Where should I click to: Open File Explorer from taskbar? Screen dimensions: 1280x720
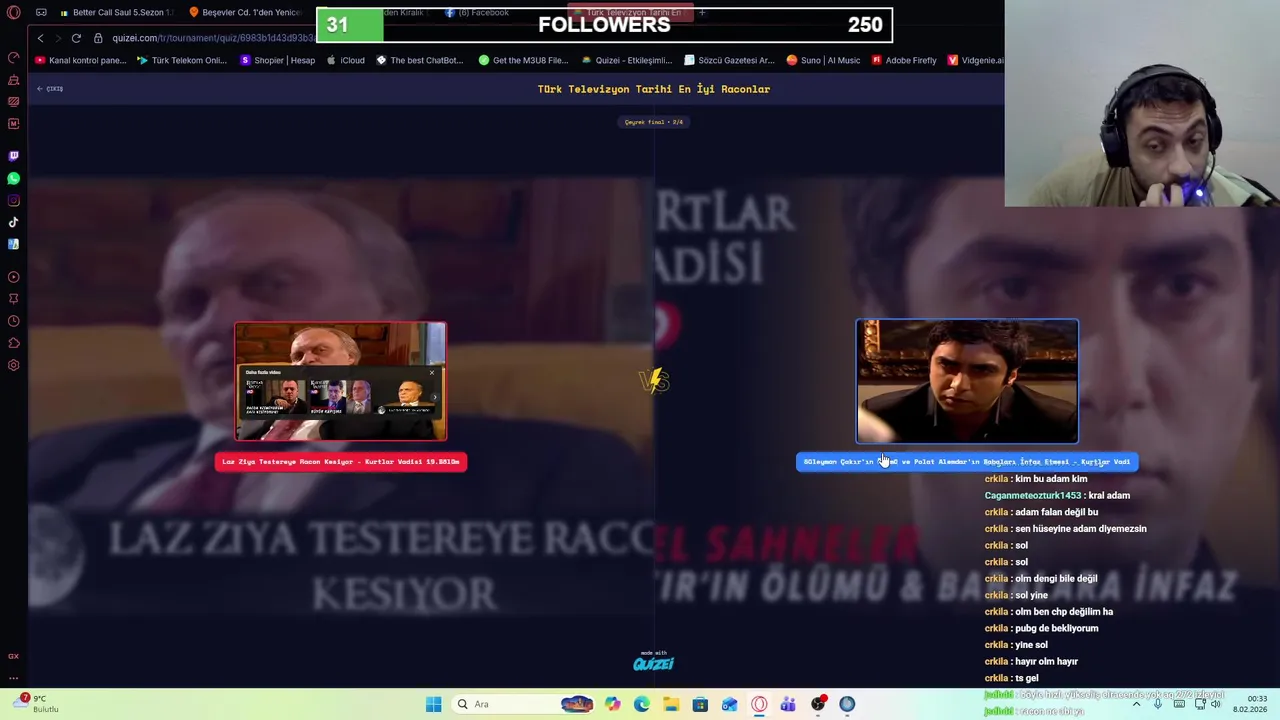point(671,704)
